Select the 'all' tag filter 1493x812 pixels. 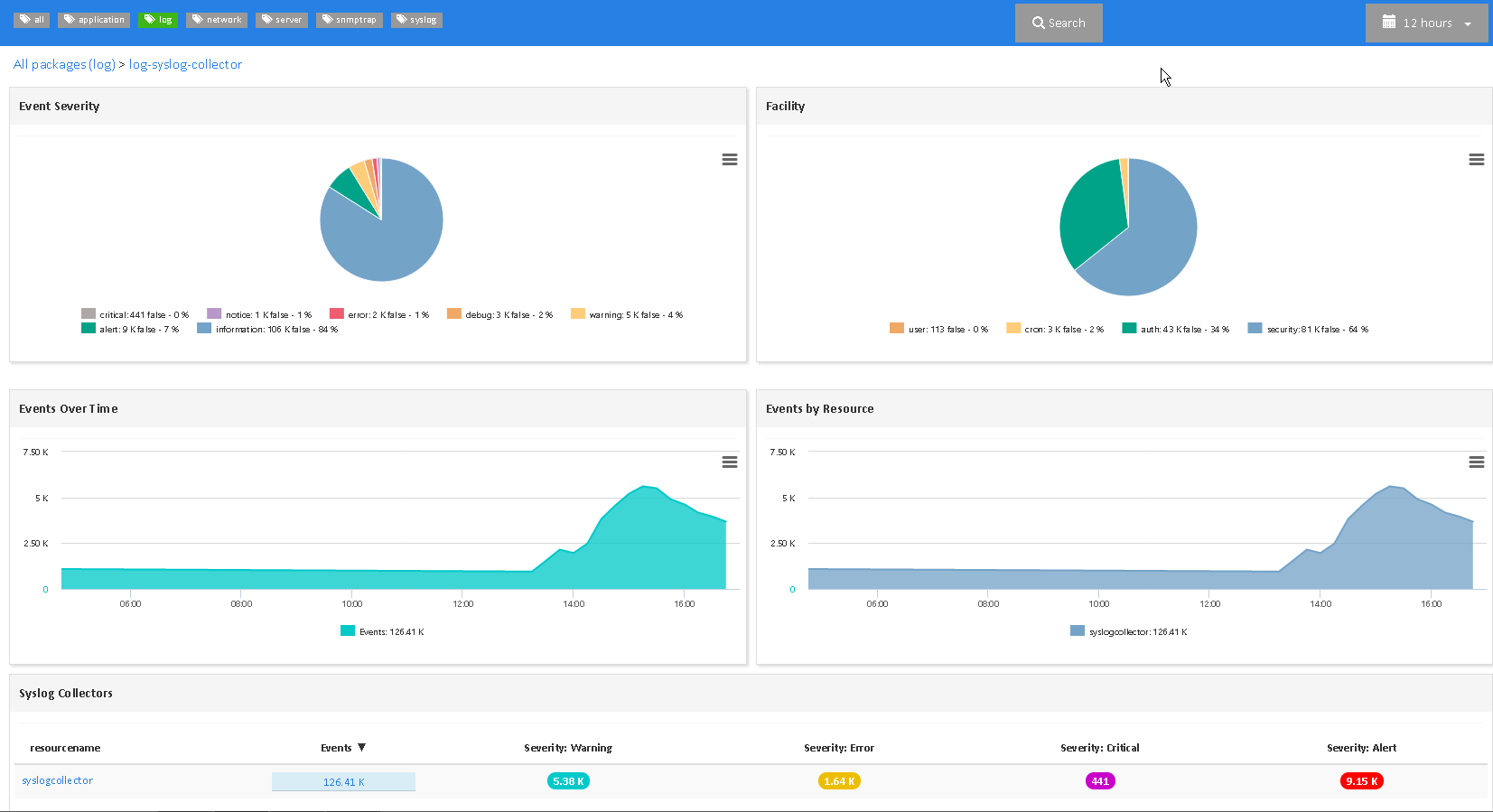(32, 20)
